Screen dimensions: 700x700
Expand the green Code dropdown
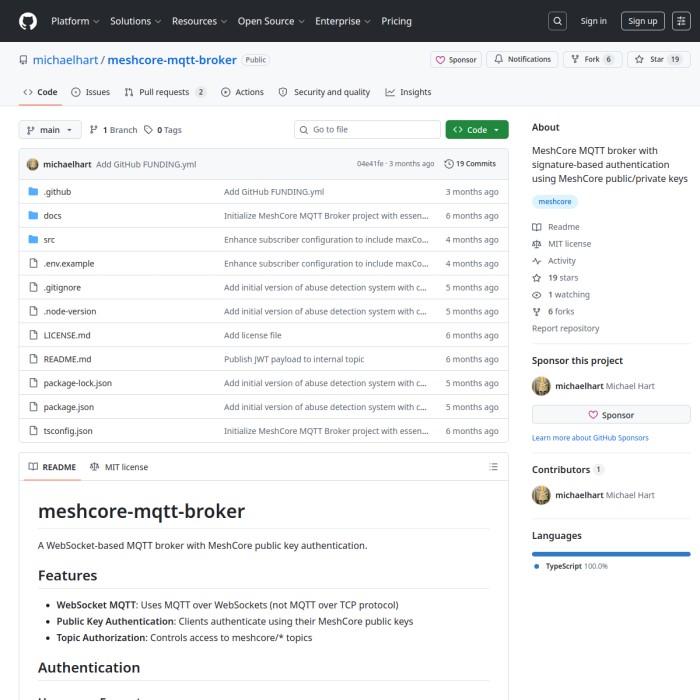pyautogui.click(x=476, y=130)
